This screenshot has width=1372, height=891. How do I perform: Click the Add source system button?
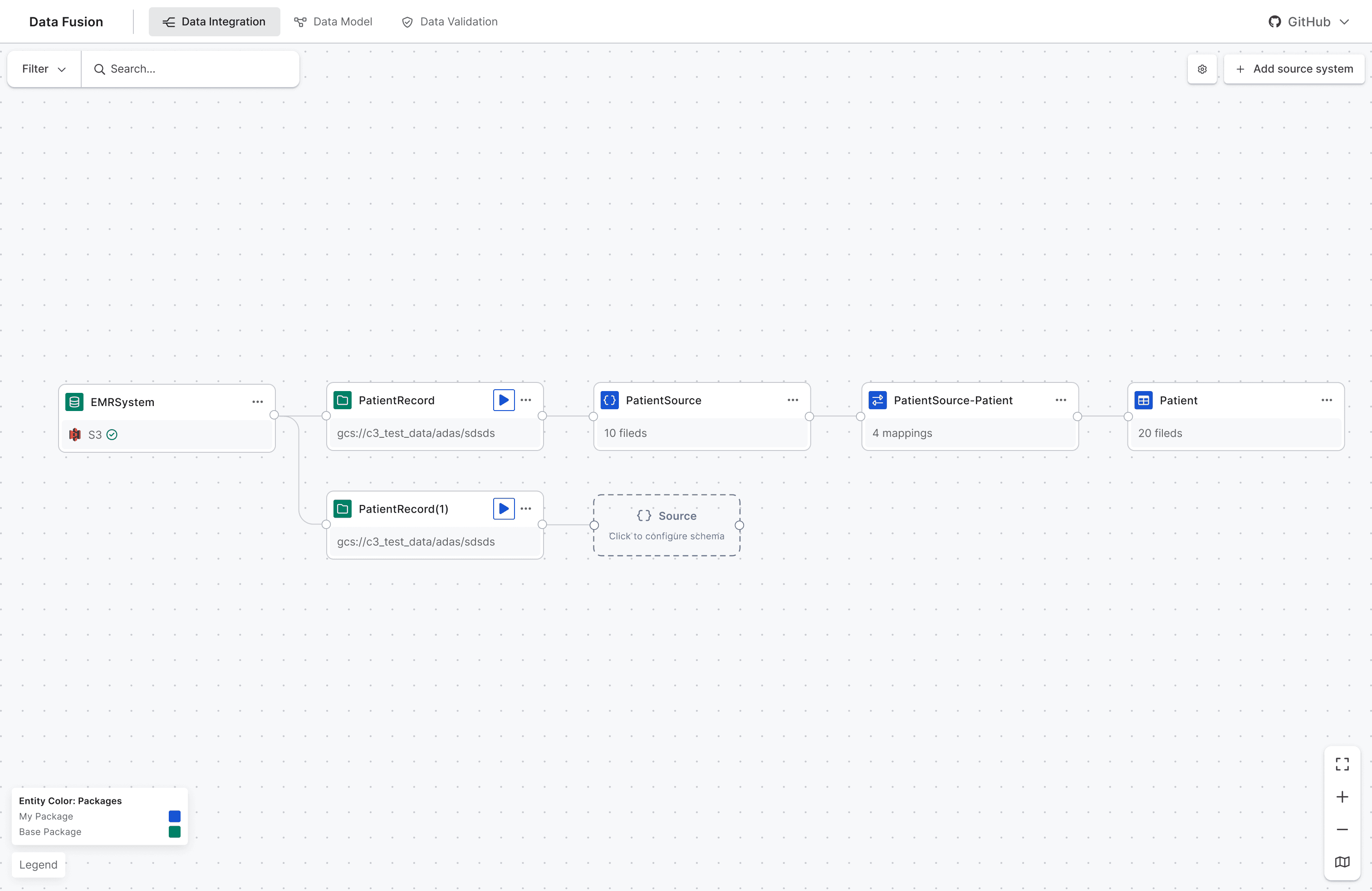tap(1294, 69)
